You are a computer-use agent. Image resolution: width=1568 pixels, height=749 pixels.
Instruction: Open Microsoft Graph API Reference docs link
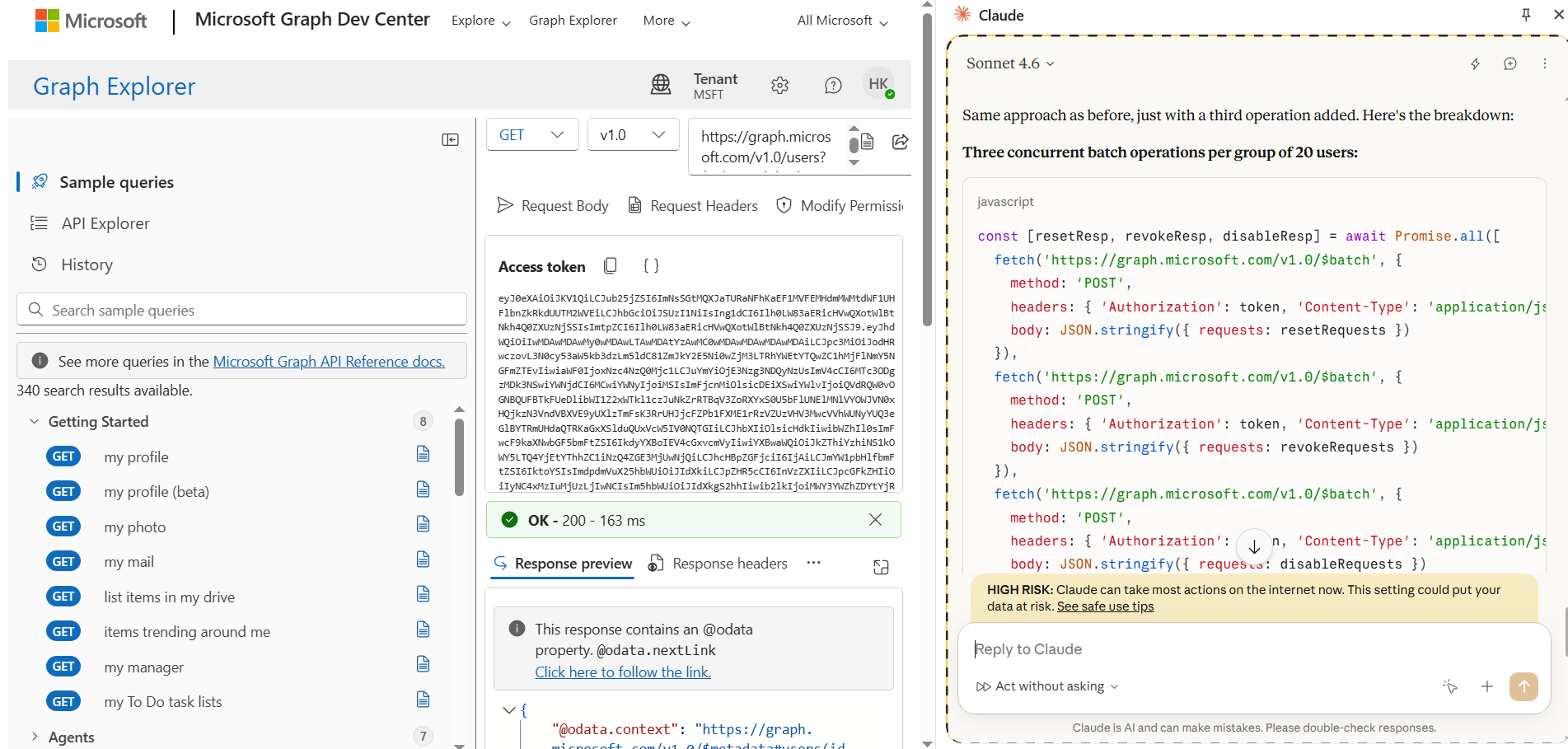329,361
